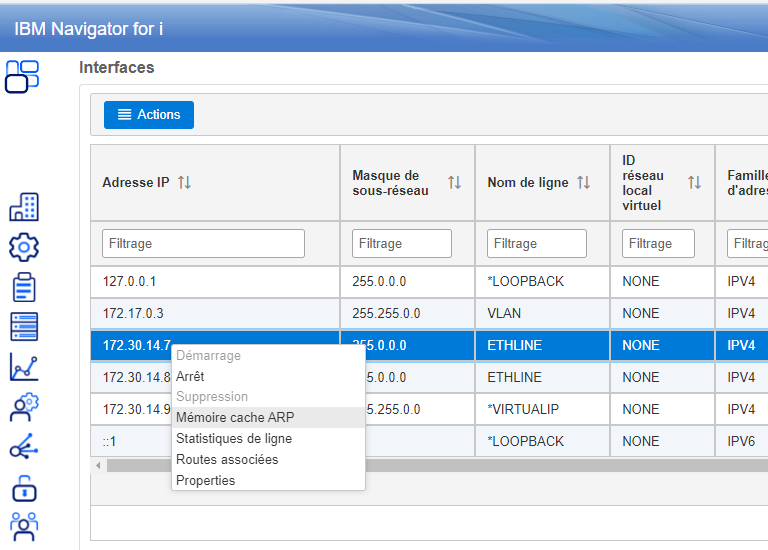Image resolution: width=768 pixels, height=550 pixels.
Task: Select the ::1 IPv6 address cell
Action: (110, 442)
